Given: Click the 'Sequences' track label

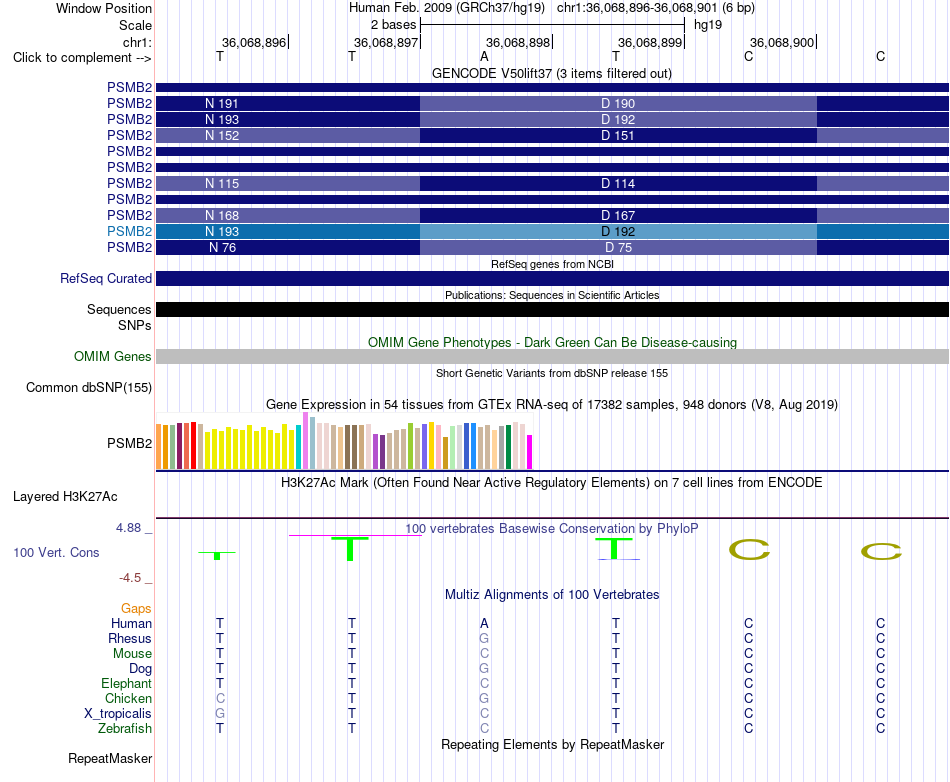Looking at the screenshot, I should pyautogui.click(x=119, y=310).
